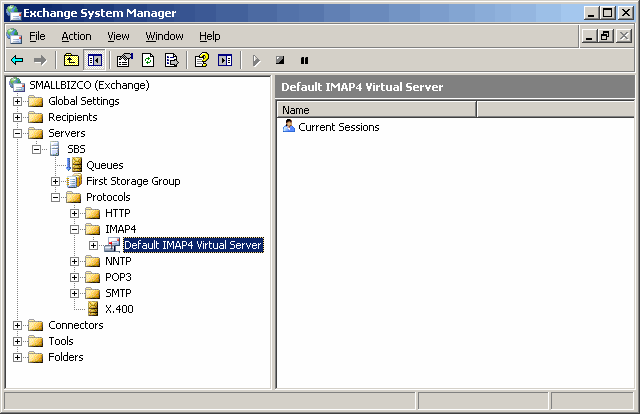Click the Start (play) toolbar button
The width and height of the screenshot is (640, 414).
pyautogui.click(x=256, y=60)
